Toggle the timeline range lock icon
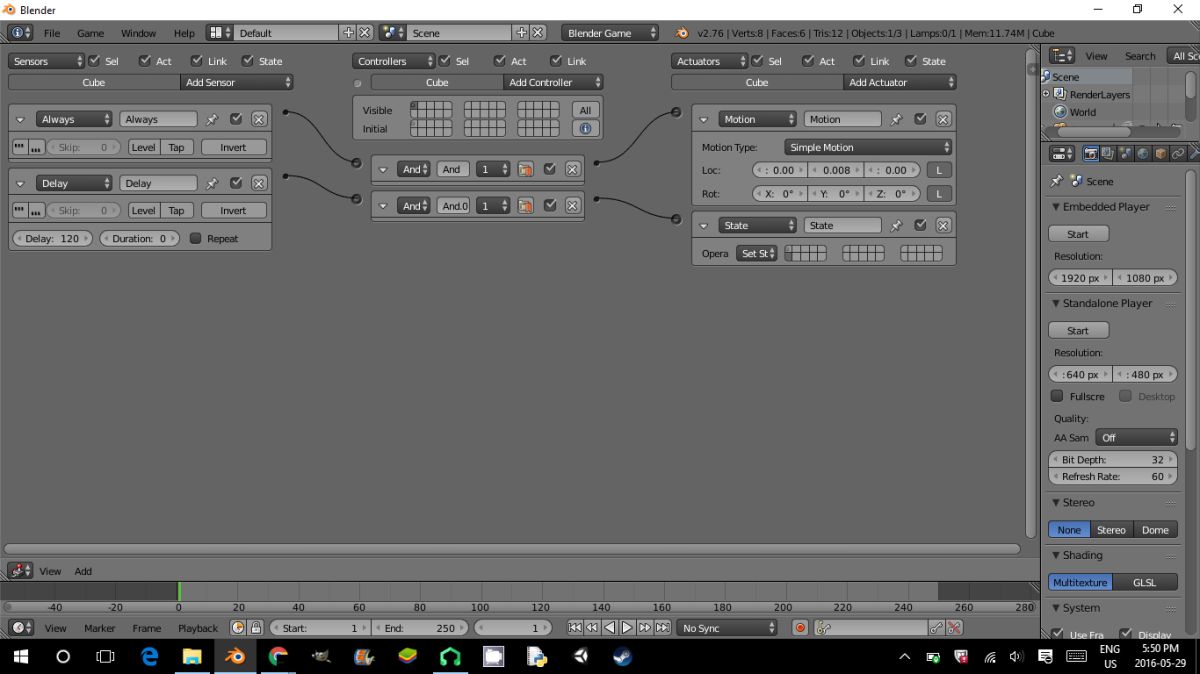 tap(255, 628)
